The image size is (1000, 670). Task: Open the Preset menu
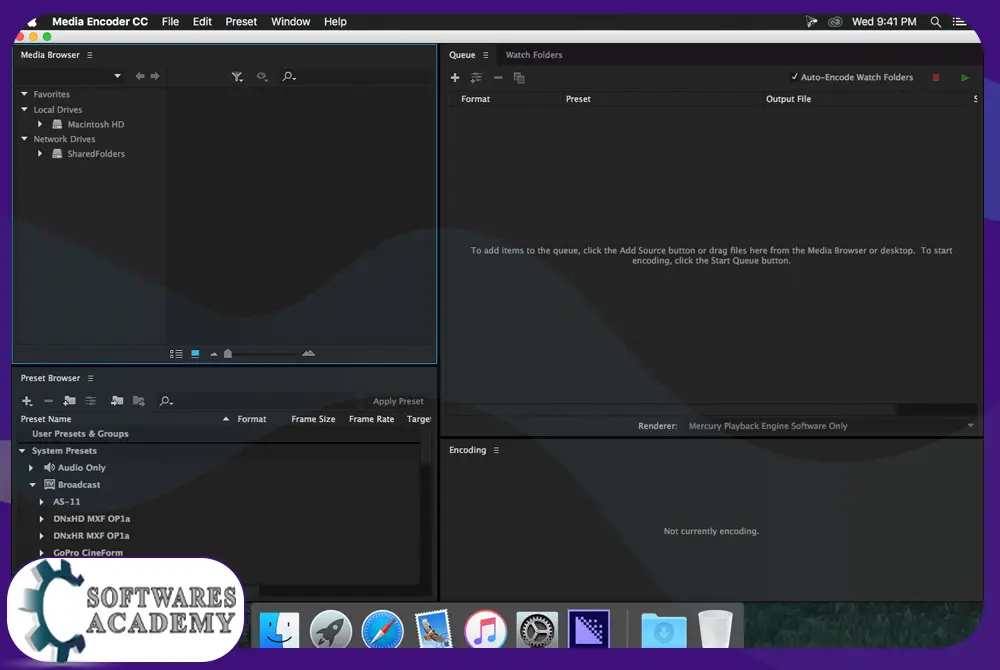coord(241,22)
